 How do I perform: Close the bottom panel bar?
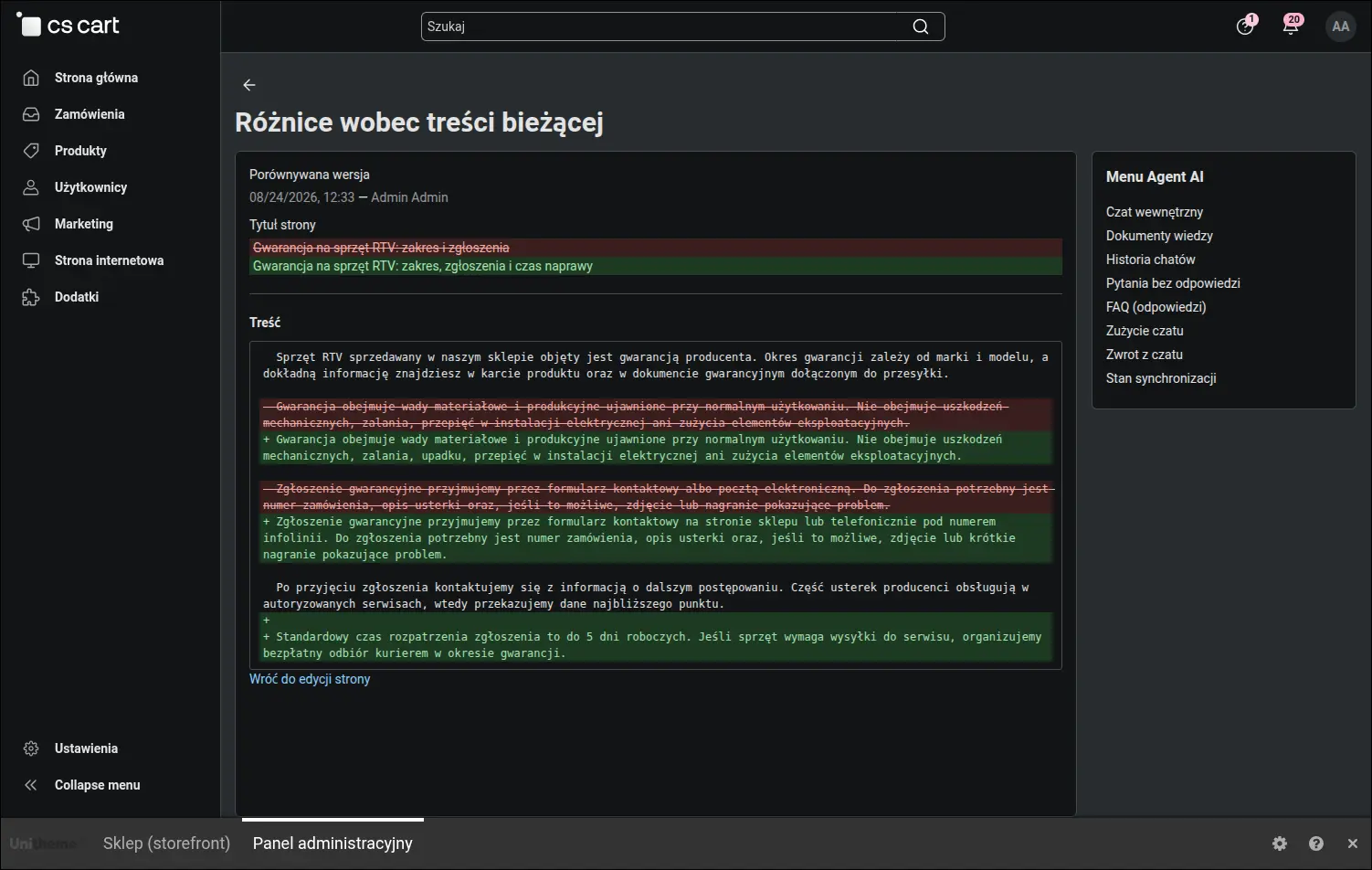(x=1353, y=843)
